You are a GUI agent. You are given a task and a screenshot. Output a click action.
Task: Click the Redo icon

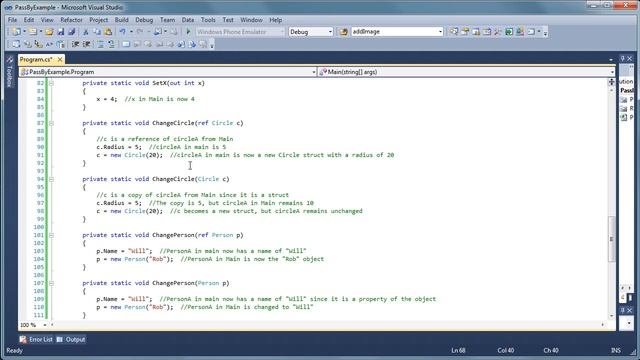pyautogui.click(x=140, y=32)
